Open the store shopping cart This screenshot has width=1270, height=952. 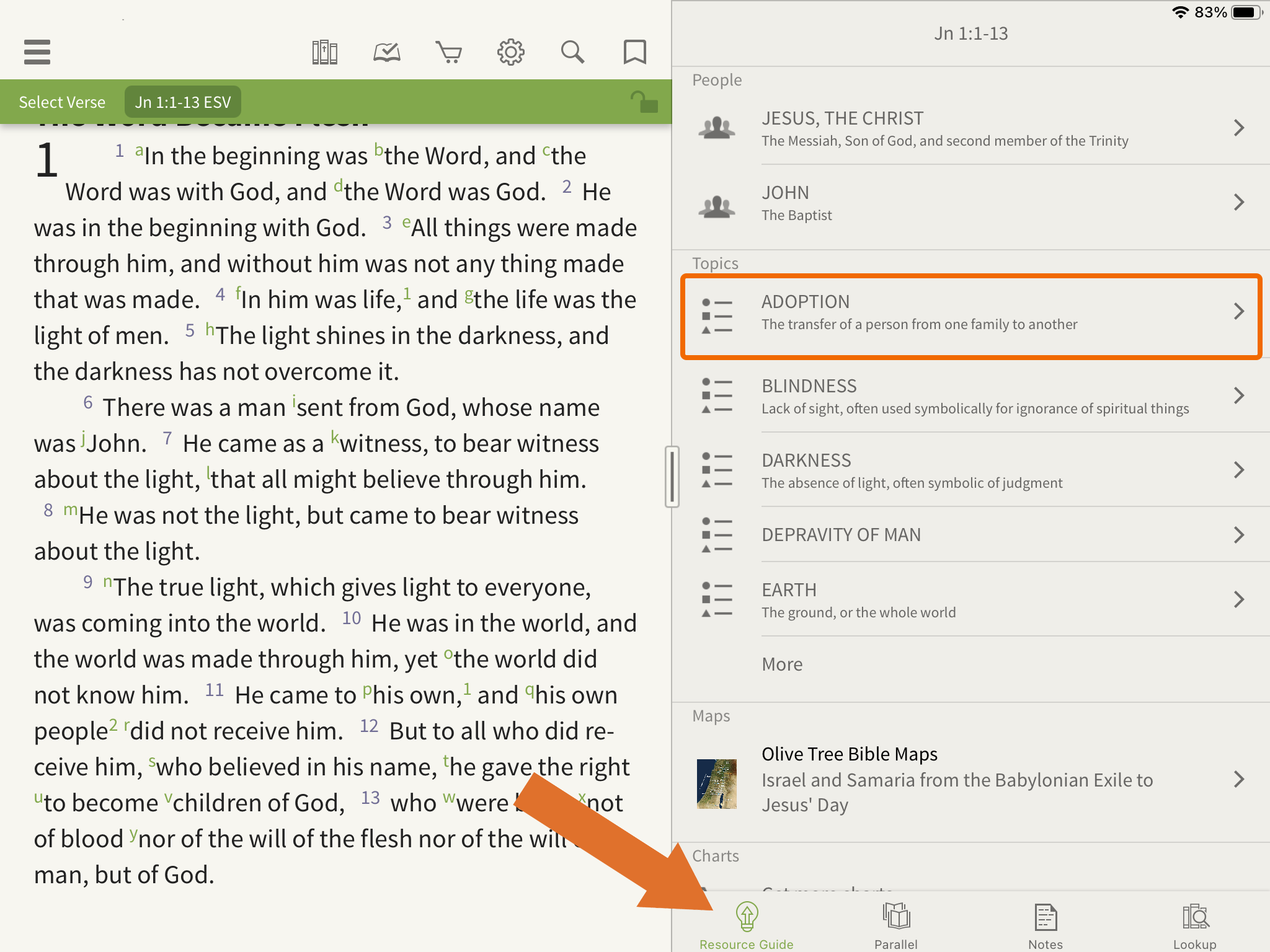point(448,53)
